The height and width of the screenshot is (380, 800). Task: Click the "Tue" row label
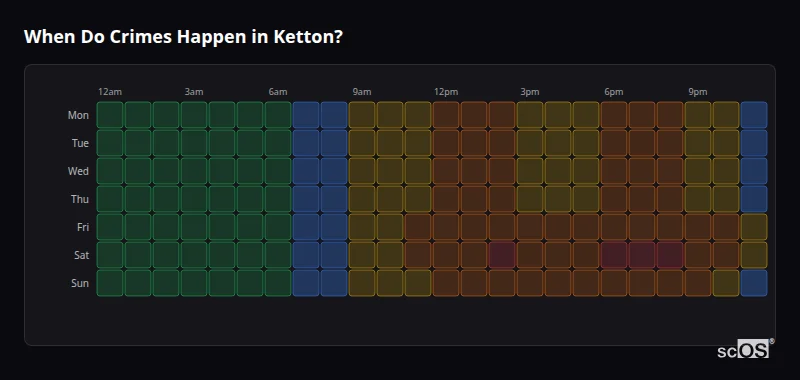pyautogui.click(x=80, y=143)
